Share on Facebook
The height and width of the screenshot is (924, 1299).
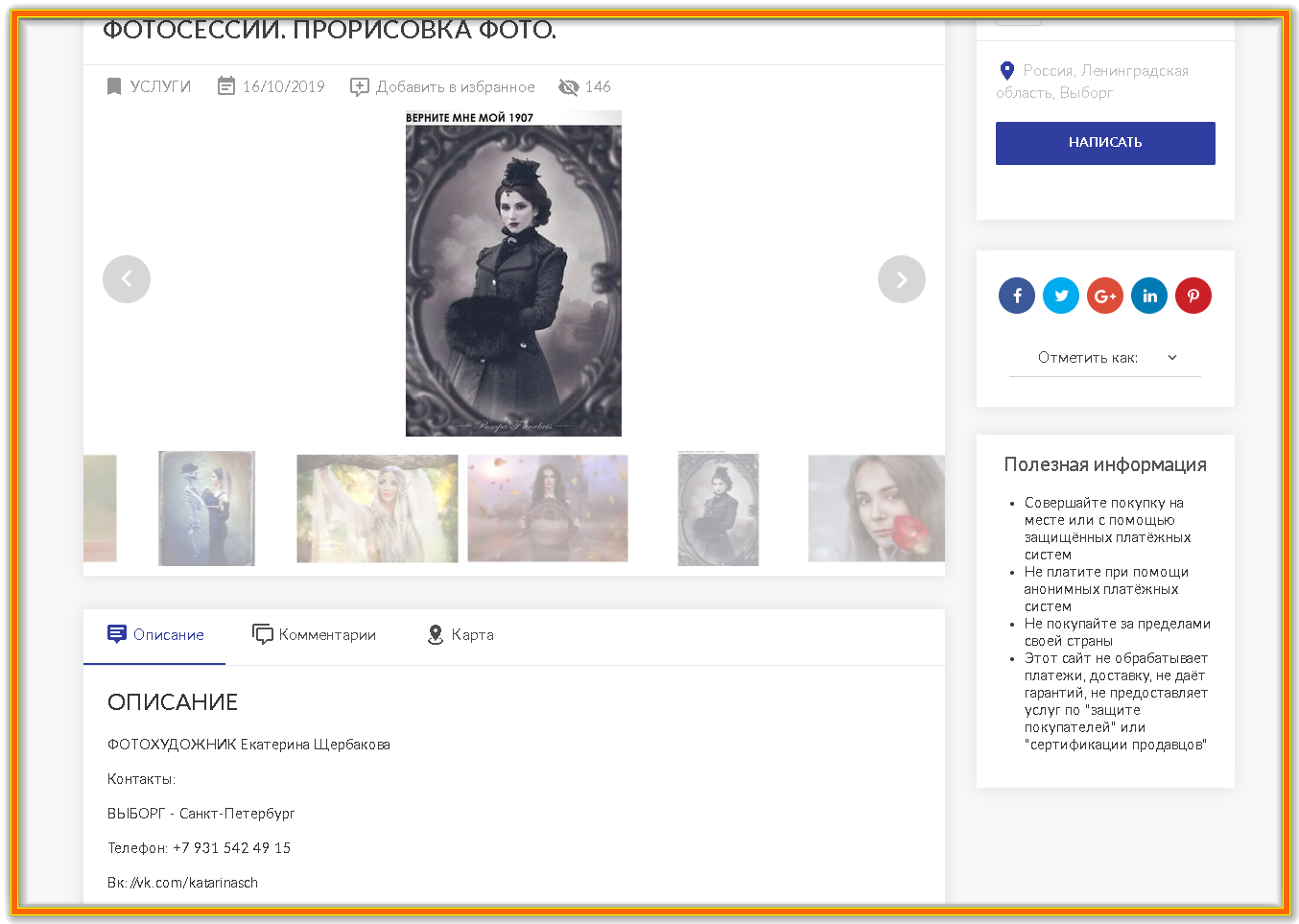click(x=1017, y=296)
